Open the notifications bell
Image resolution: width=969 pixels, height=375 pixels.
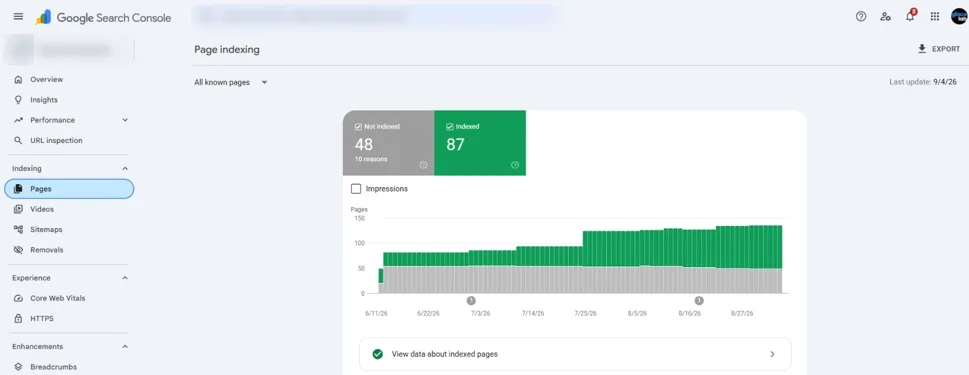(910, 17)
